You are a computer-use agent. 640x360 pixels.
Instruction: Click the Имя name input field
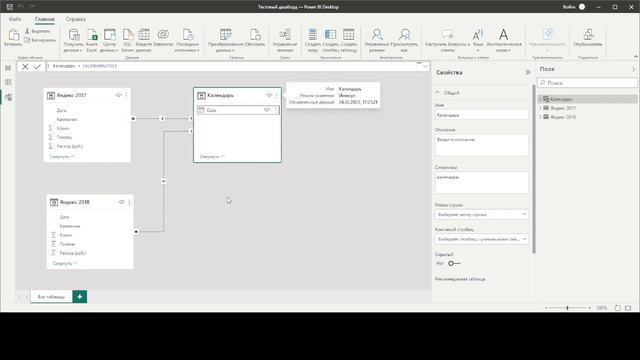pyautogui.click(x=482, y=115)
